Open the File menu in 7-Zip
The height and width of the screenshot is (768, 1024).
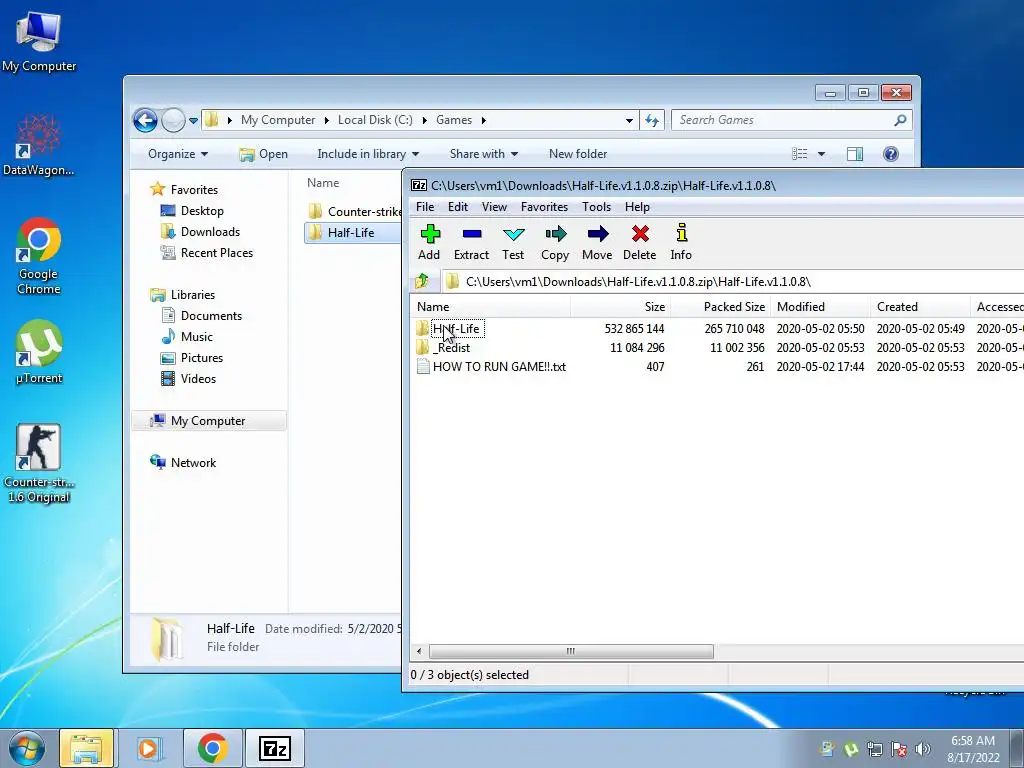point(424,207)
